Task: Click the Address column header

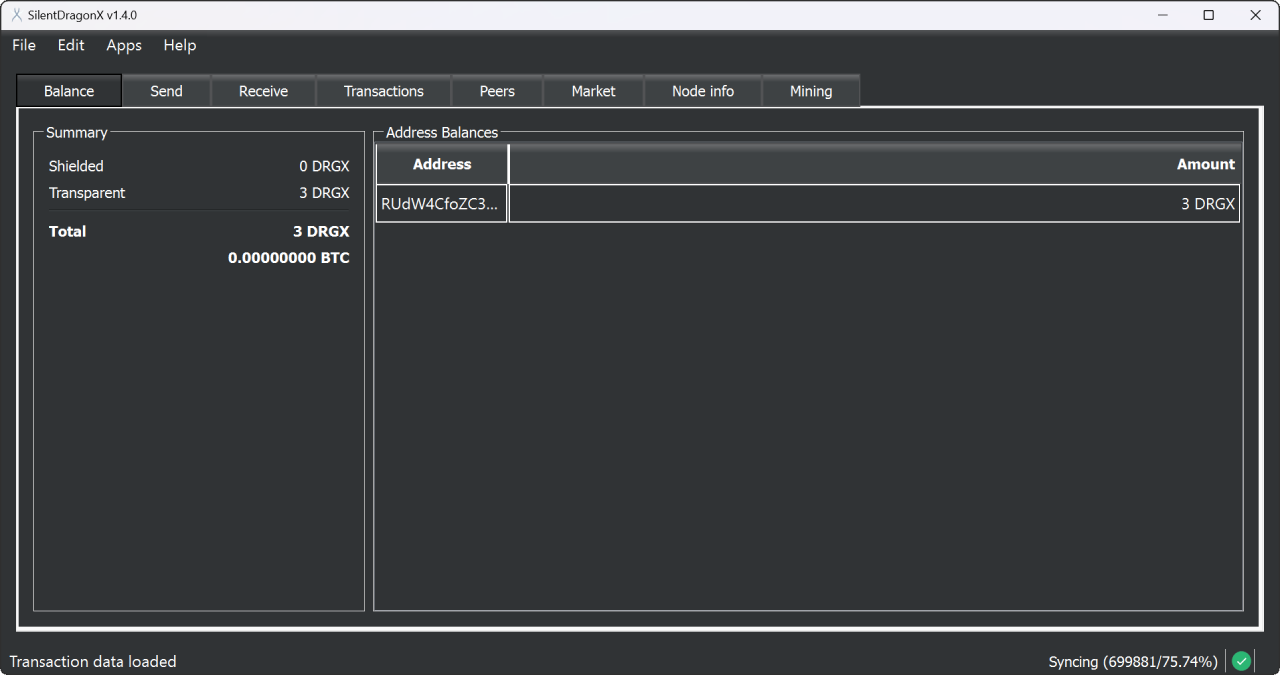Action: 441,164
